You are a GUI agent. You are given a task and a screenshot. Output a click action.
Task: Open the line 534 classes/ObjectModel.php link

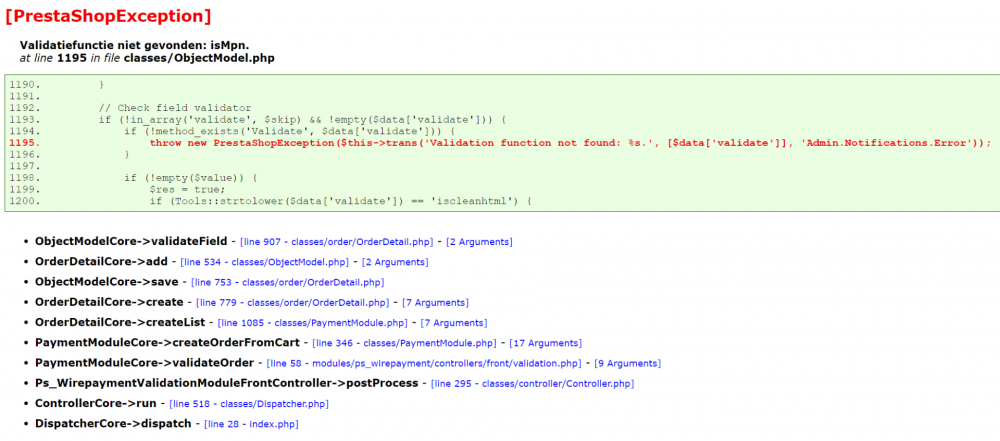[x=265, y=262]
